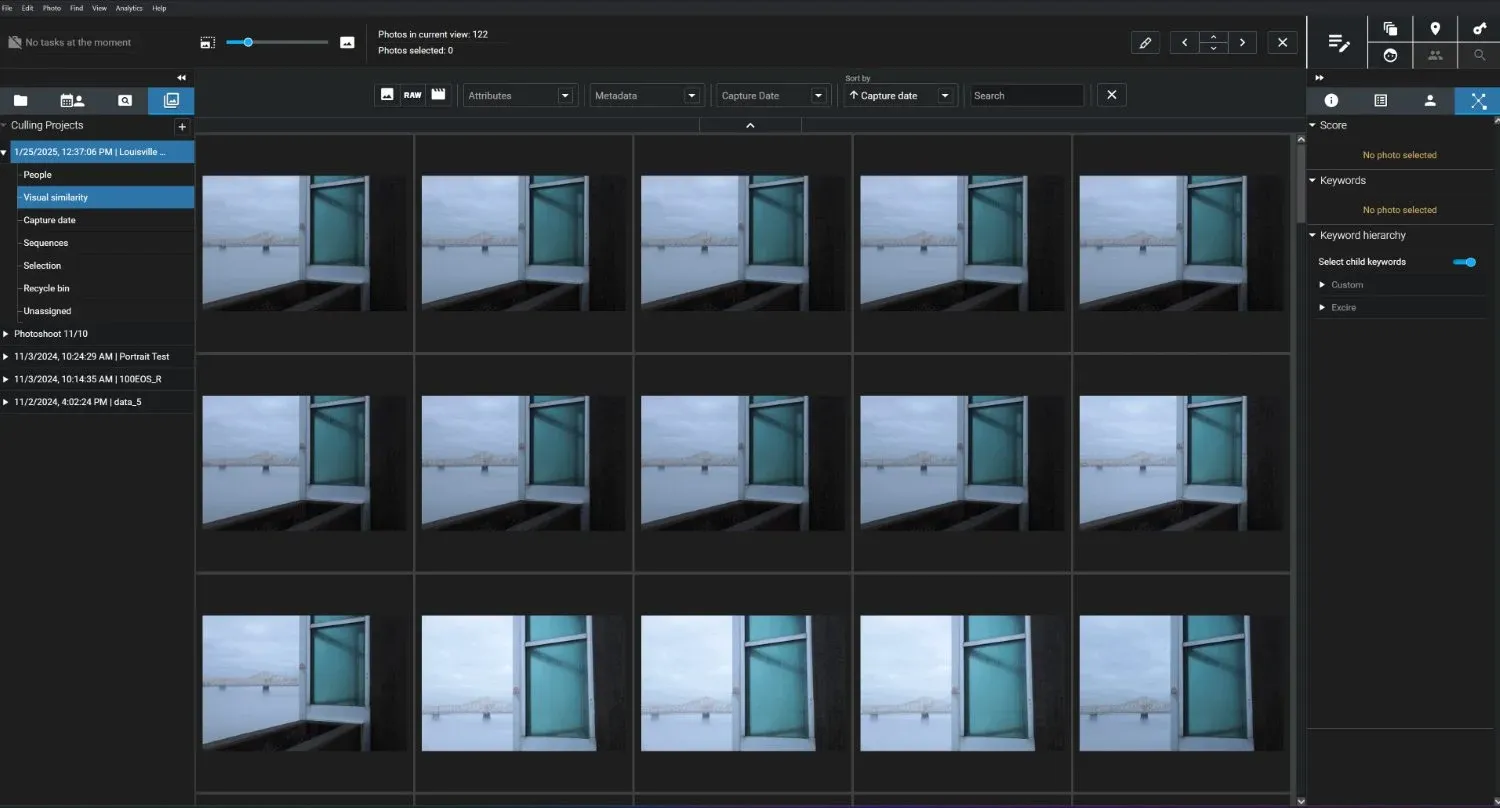Viewport: 1500px width, 808px height.
Task: Open the calendar-people view icon
Action: [x=71, y=100]
